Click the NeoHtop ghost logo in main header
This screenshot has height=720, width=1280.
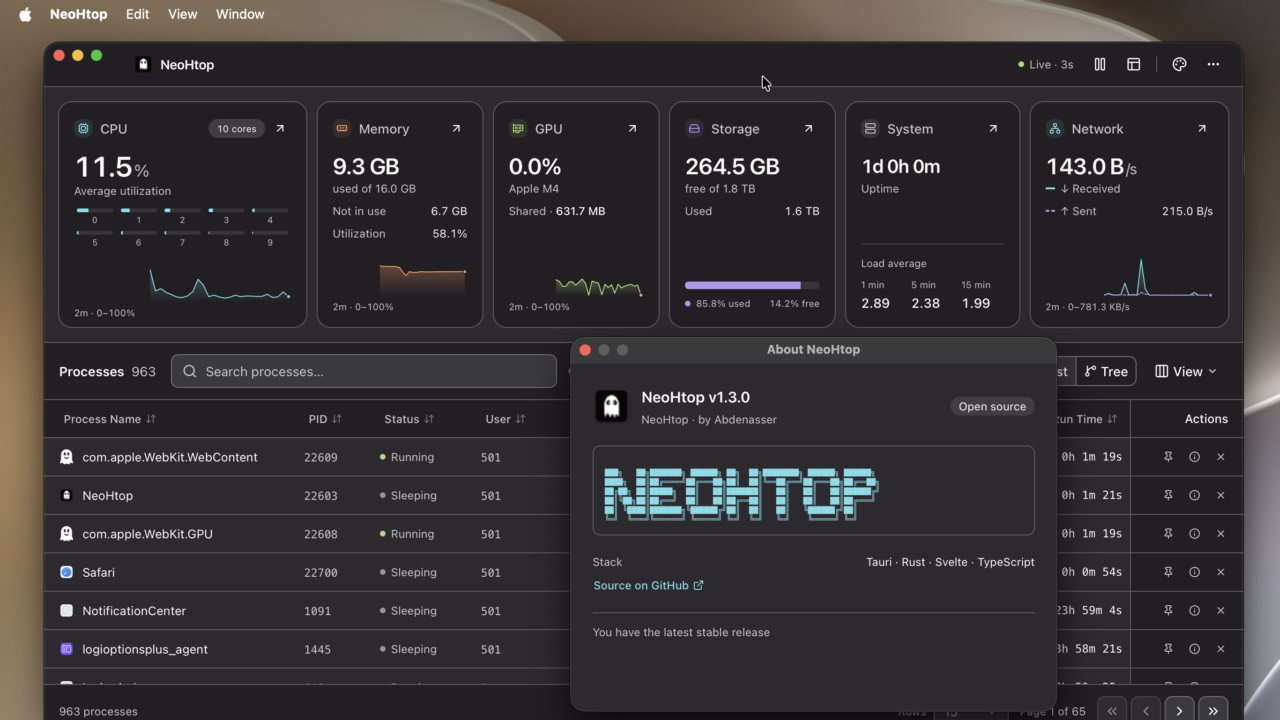click(x=143, y=64)
